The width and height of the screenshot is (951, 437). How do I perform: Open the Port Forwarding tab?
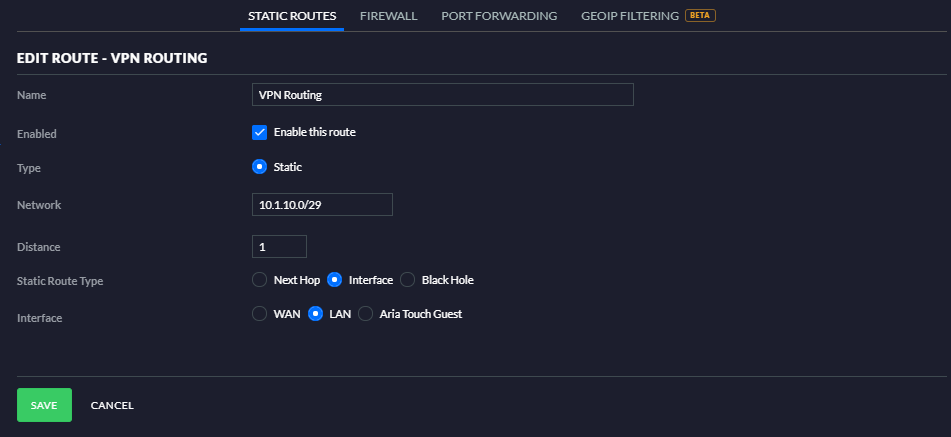(x=499, y=16)
